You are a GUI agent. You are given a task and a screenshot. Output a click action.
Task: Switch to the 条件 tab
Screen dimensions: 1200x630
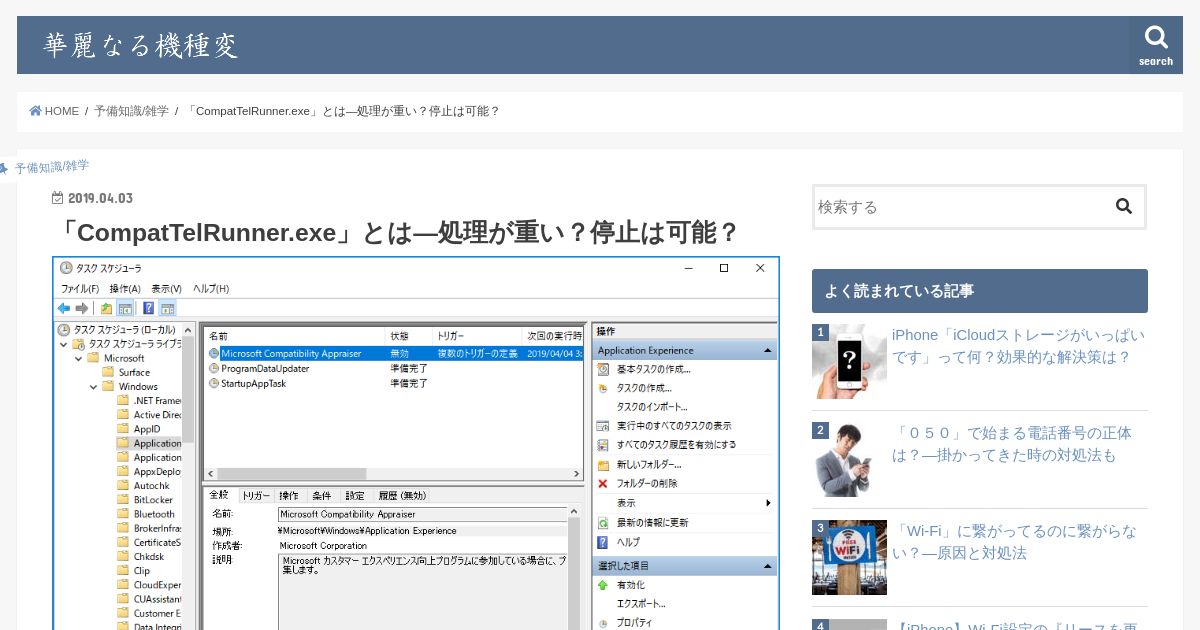point(321,495)
